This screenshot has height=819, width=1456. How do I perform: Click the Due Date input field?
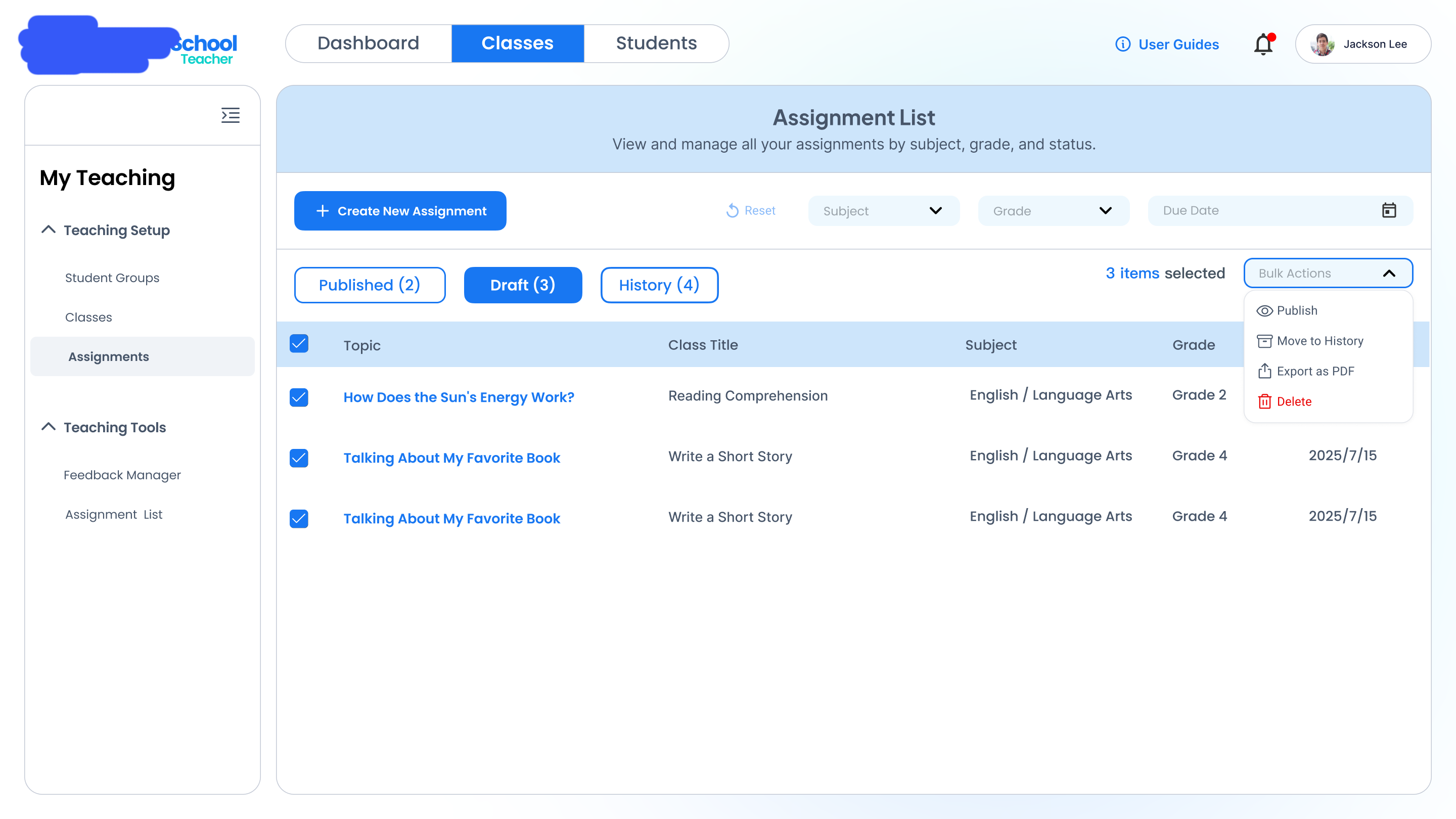pos(1280,211)
